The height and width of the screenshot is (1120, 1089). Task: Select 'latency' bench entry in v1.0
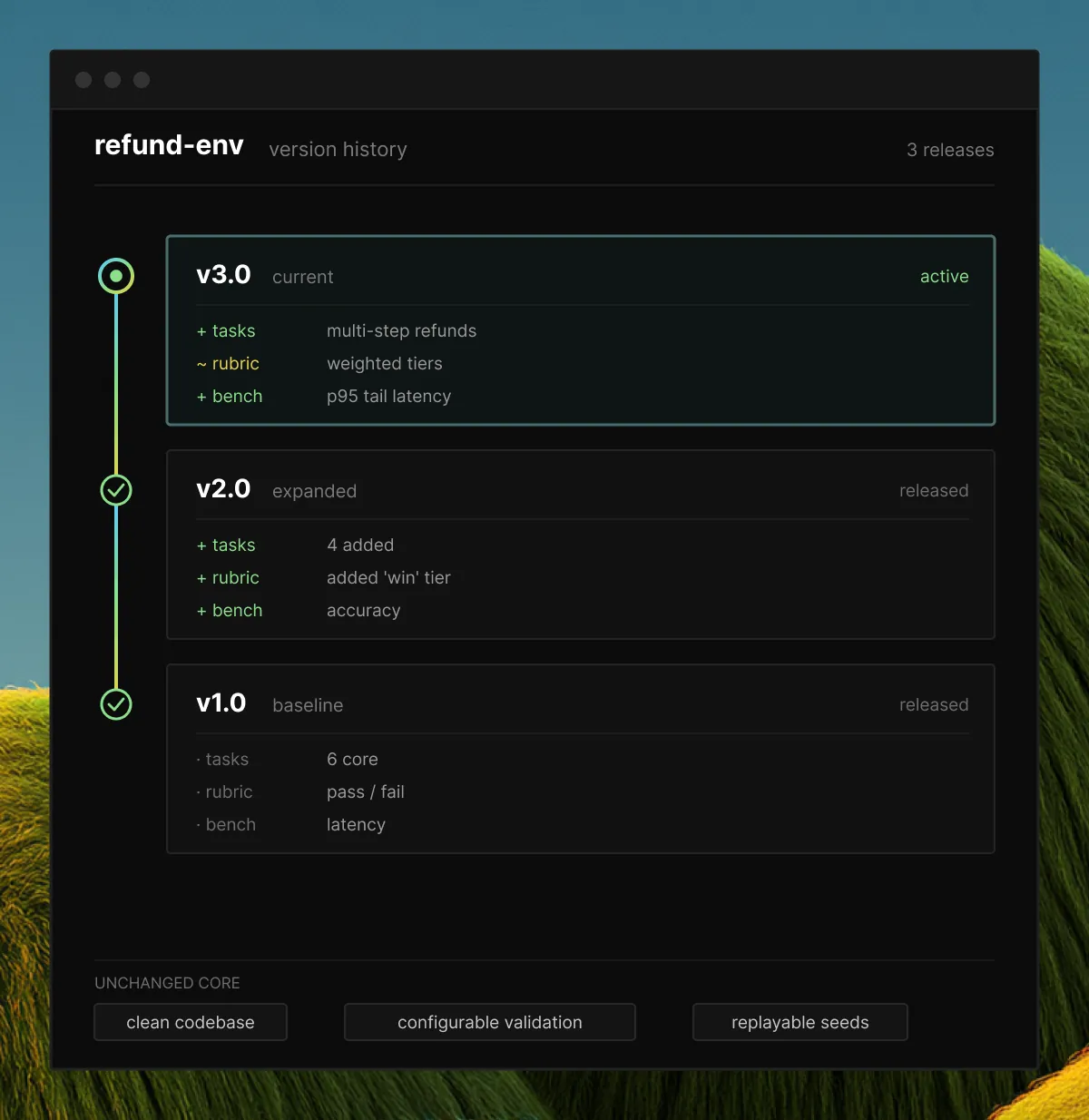point(356,825)
